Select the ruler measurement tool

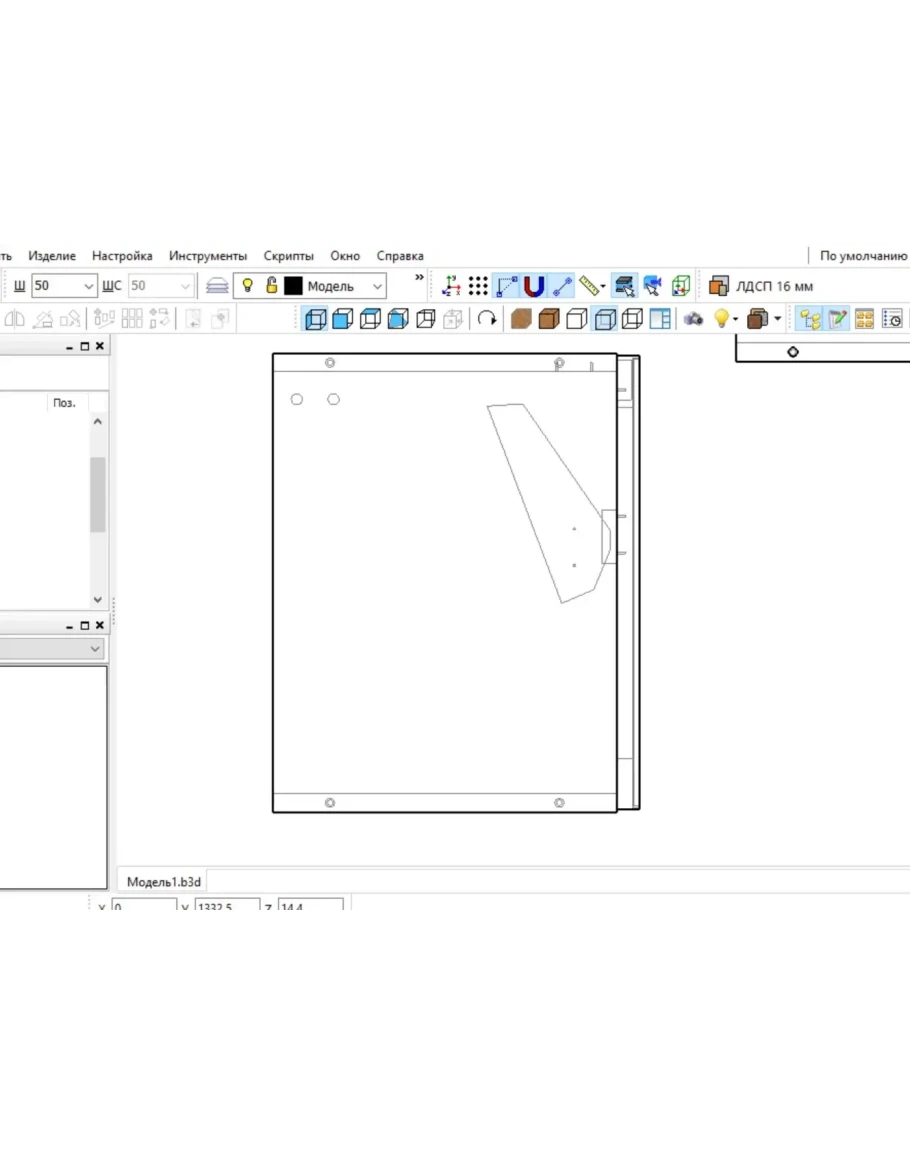tap(588, 286)
